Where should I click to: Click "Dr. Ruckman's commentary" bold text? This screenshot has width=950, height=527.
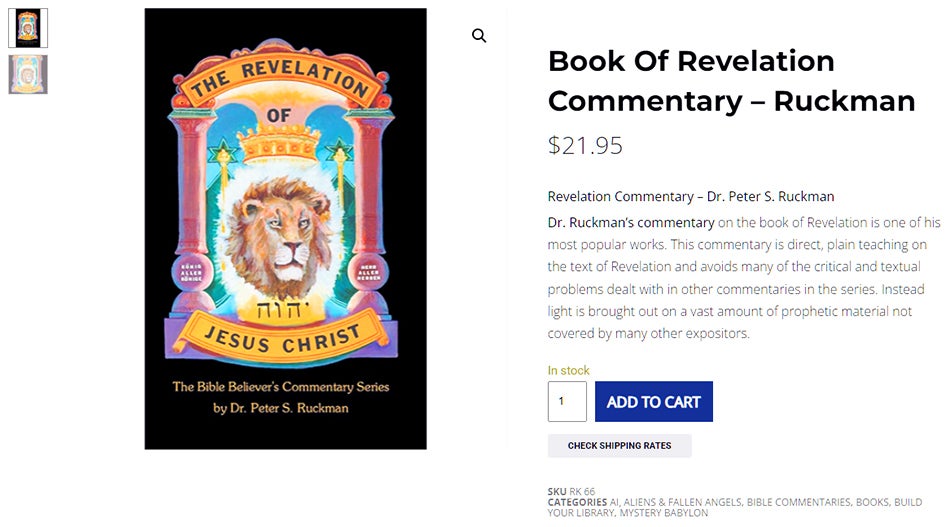pyautogui.click(x=631, y=222)
